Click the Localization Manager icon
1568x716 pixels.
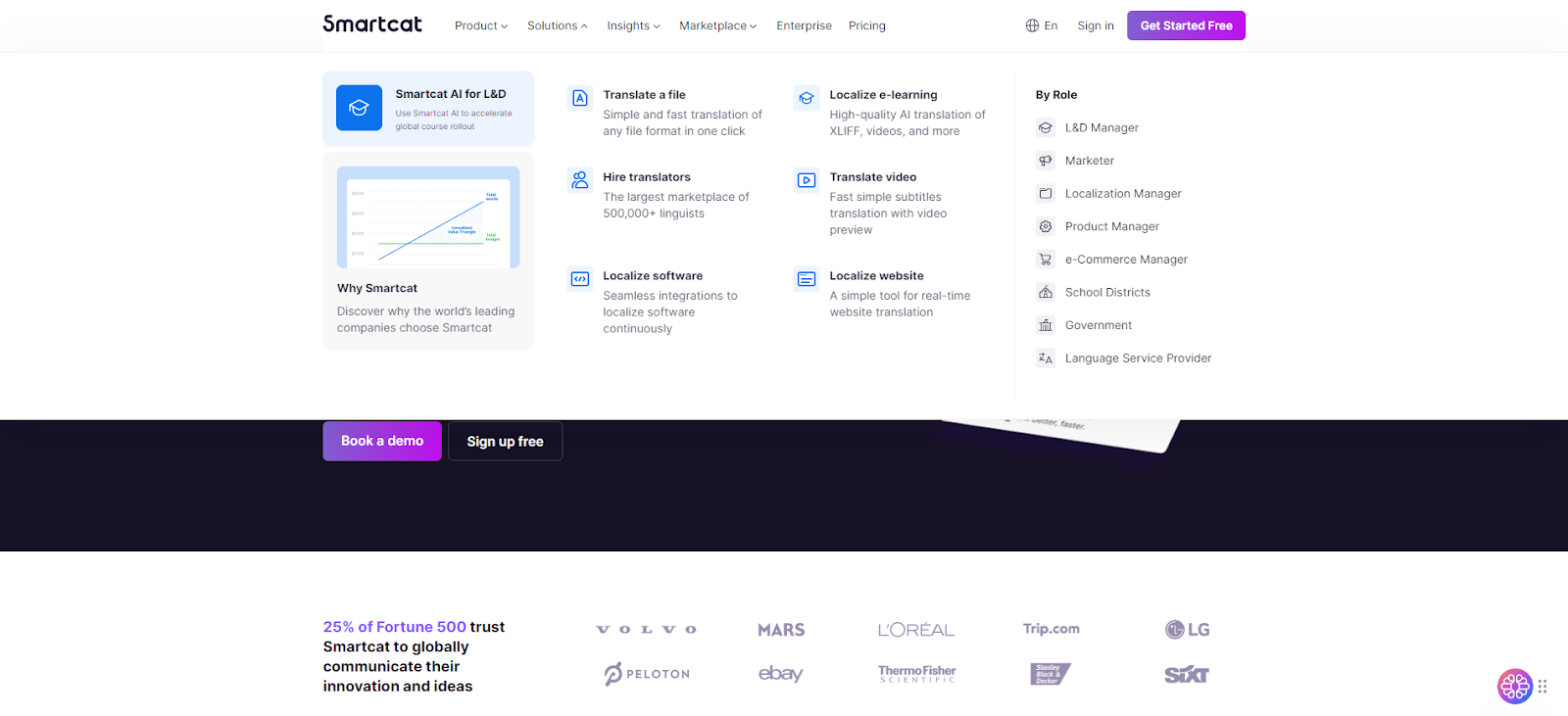click(x=1046, y=194)
